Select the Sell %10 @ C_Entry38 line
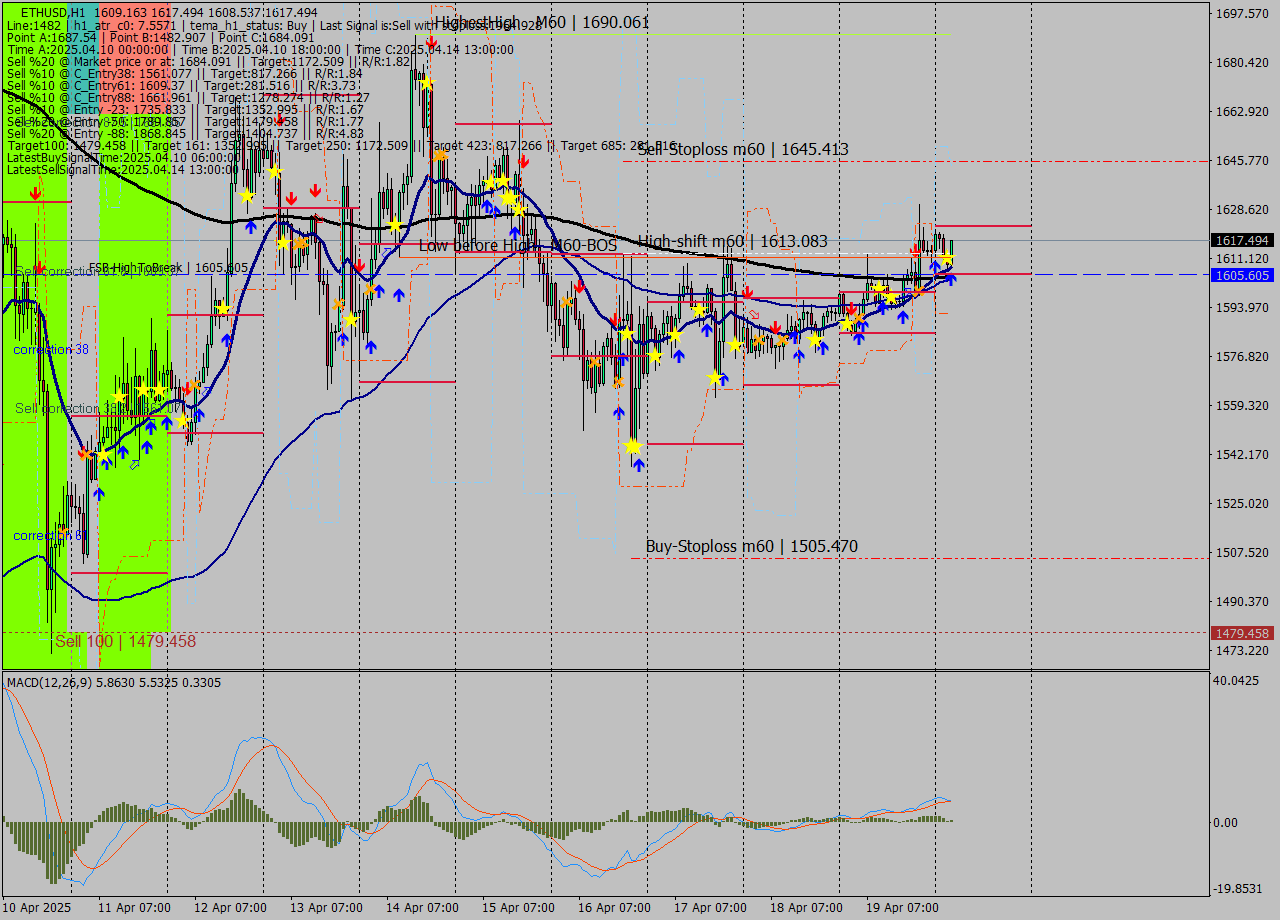Viewport: 1280px width, 920px height. coord(184,73)
